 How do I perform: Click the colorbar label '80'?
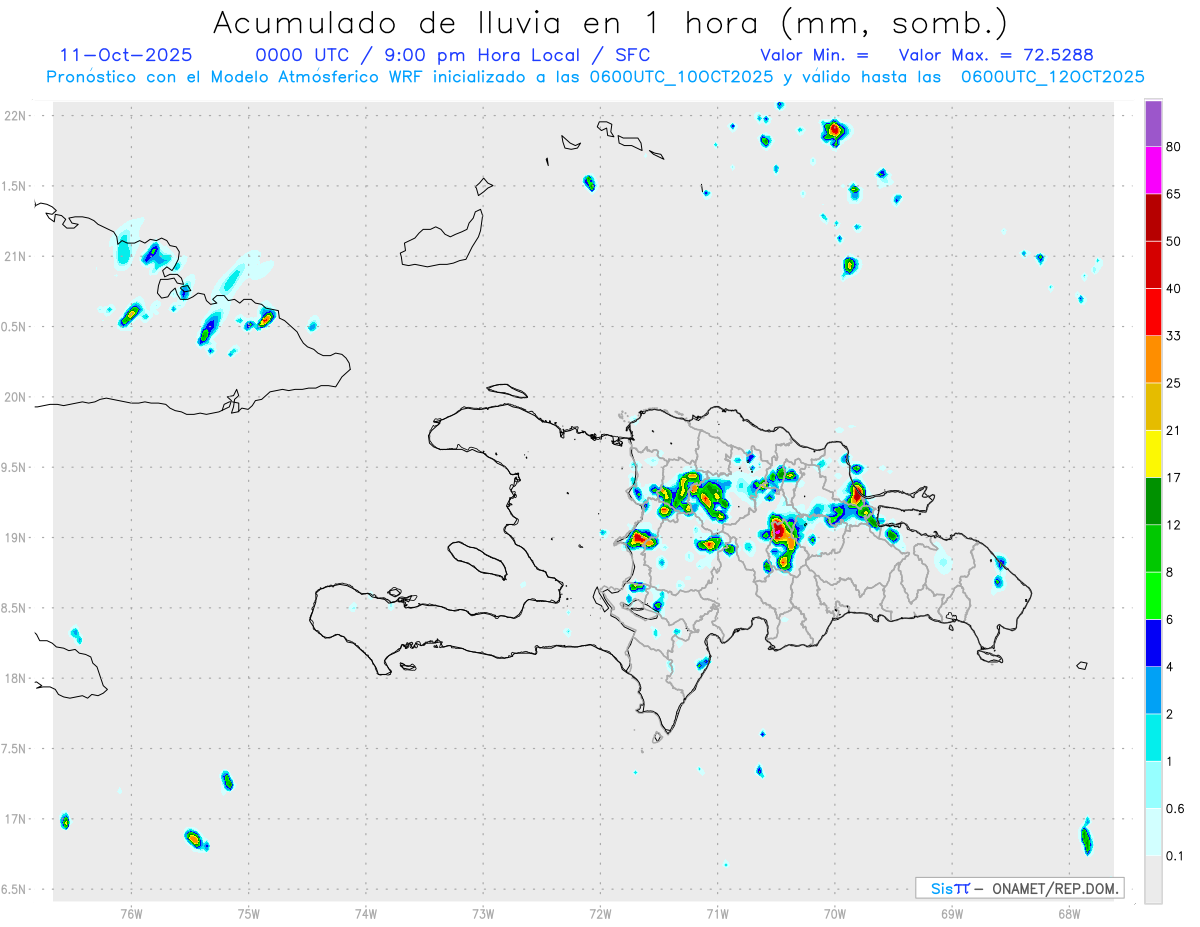coord(1173,148)
